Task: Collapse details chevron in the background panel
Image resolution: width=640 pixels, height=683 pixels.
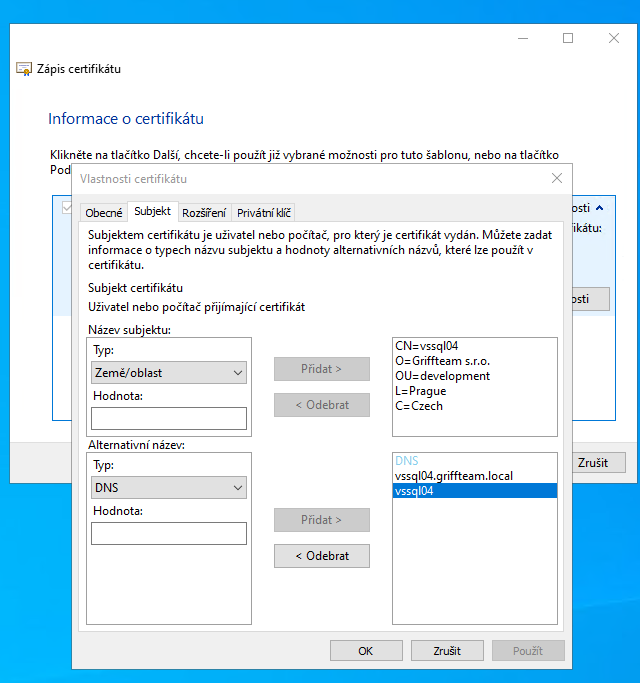Action: [x=600, y=208]
